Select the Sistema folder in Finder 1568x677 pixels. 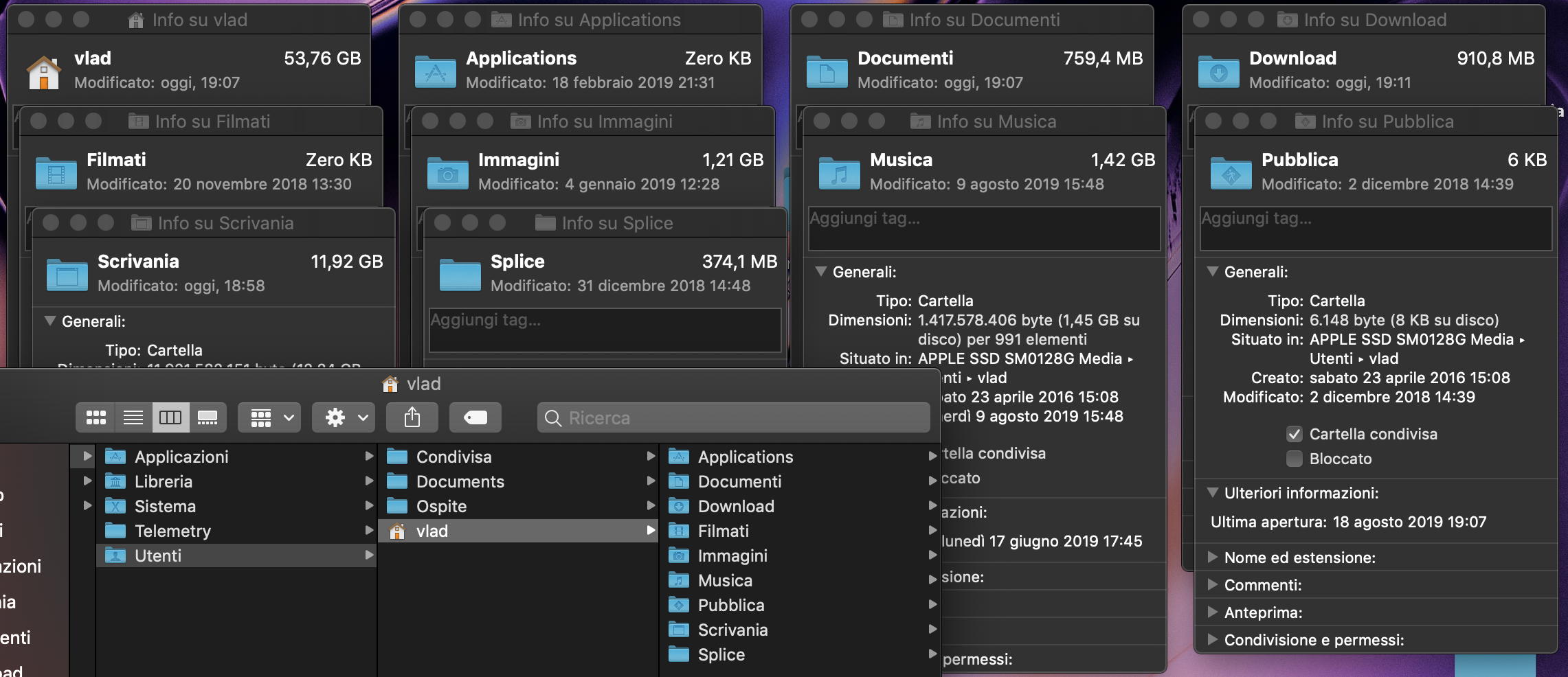pyautogui.click(x=236, y=506)
